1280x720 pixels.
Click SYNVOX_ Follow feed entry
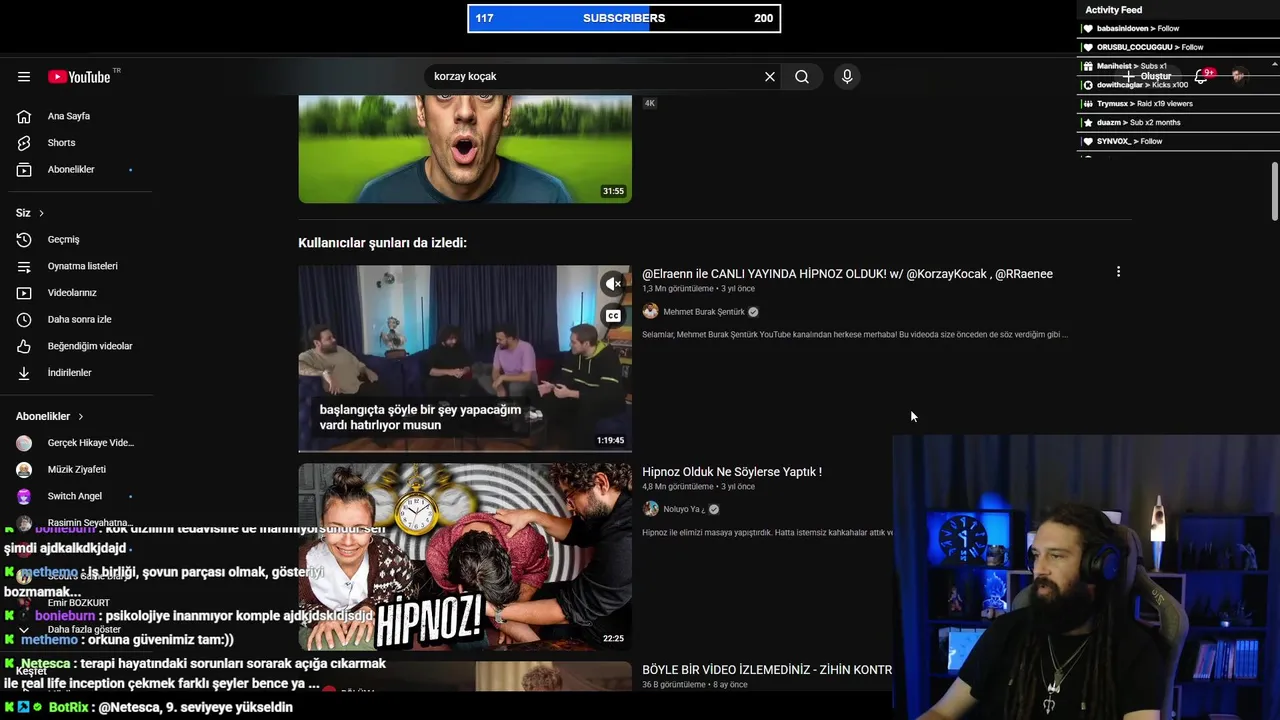pyautogui.click(x=1178, y=142)
